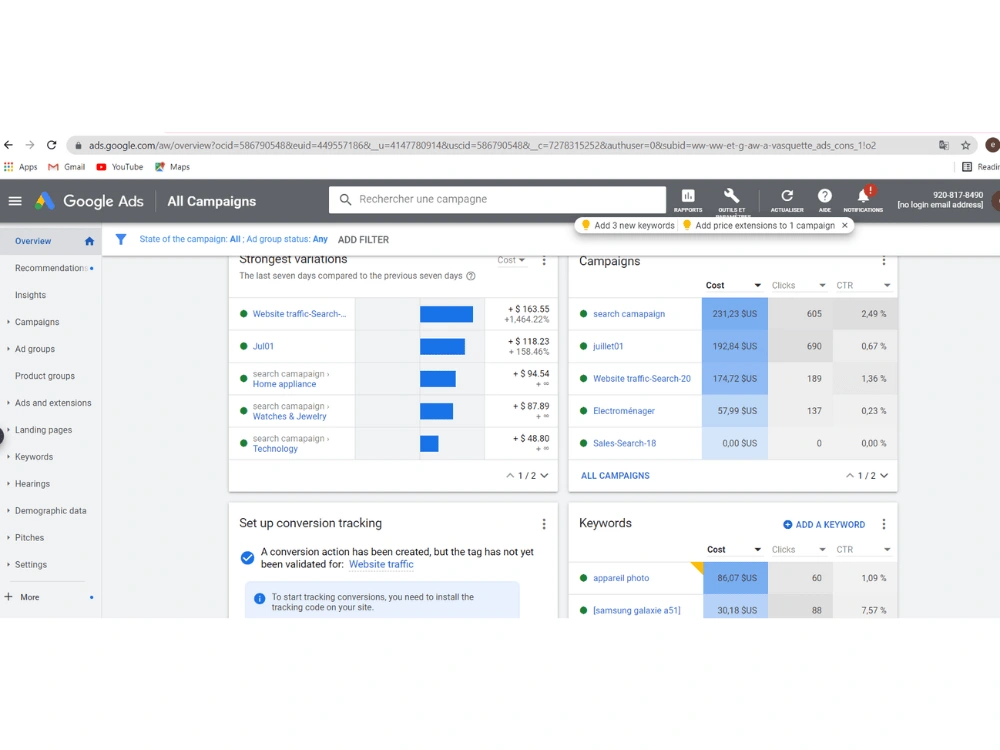Go to previous page in Campaigns card pager
This screenshot has height=750, width=1000.
849,475
